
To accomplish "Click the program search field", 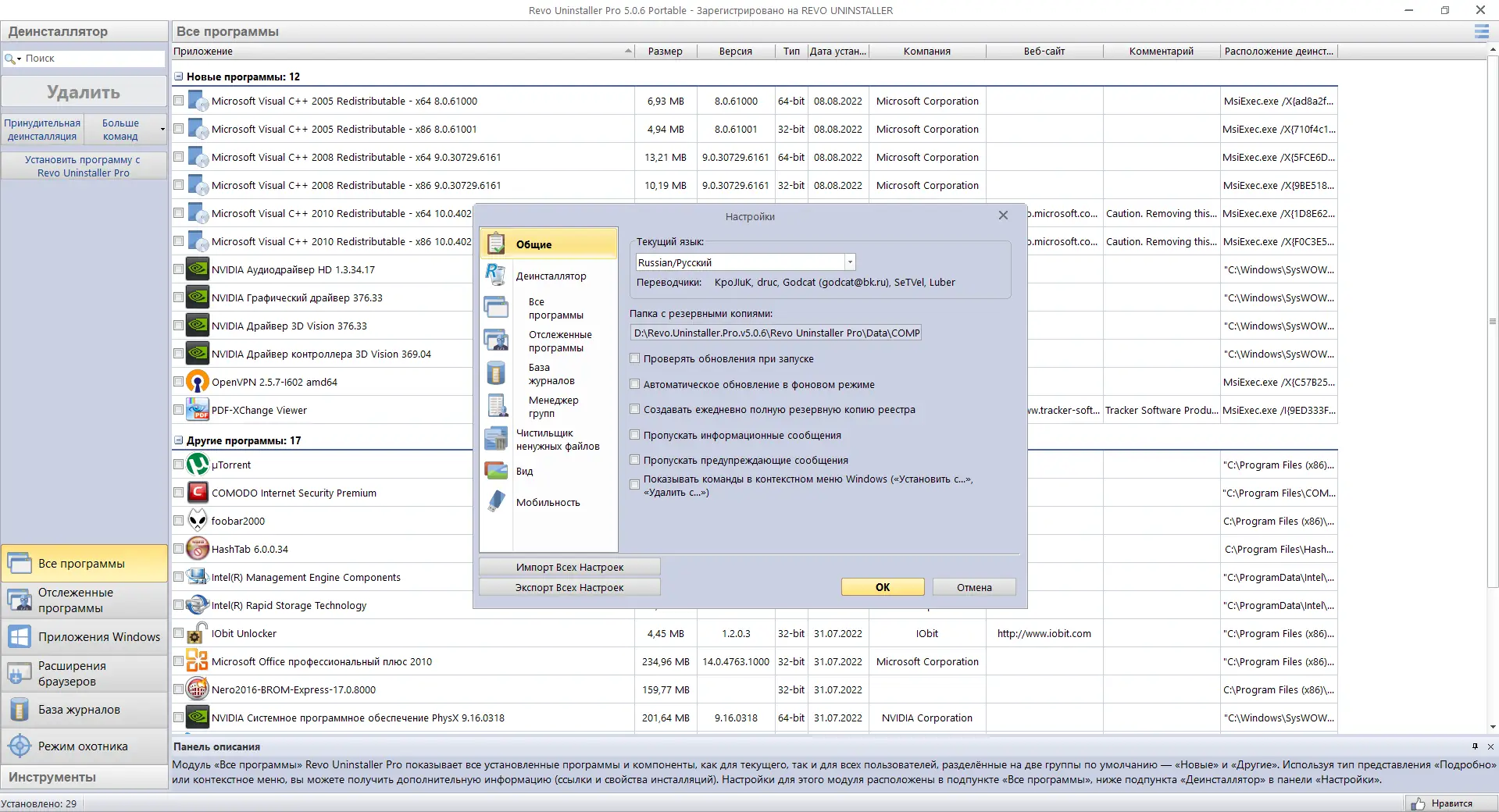I will tap(94, 59).
